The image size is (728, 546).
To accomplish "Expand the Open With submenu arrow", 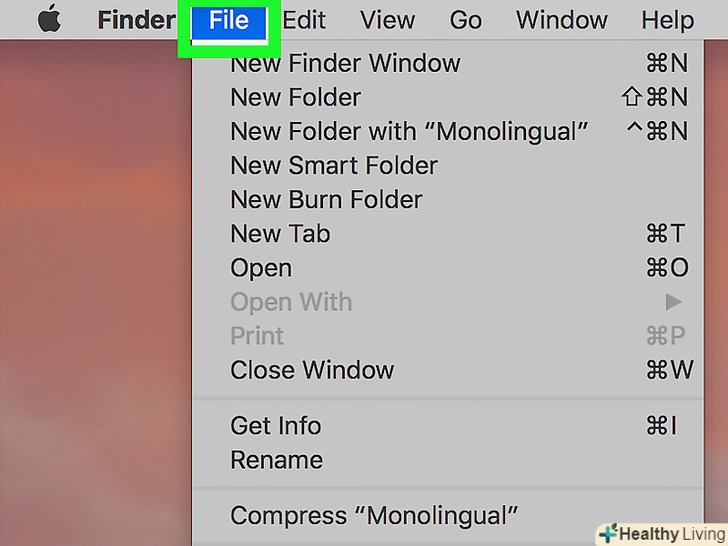I will [x=673, y=301].
